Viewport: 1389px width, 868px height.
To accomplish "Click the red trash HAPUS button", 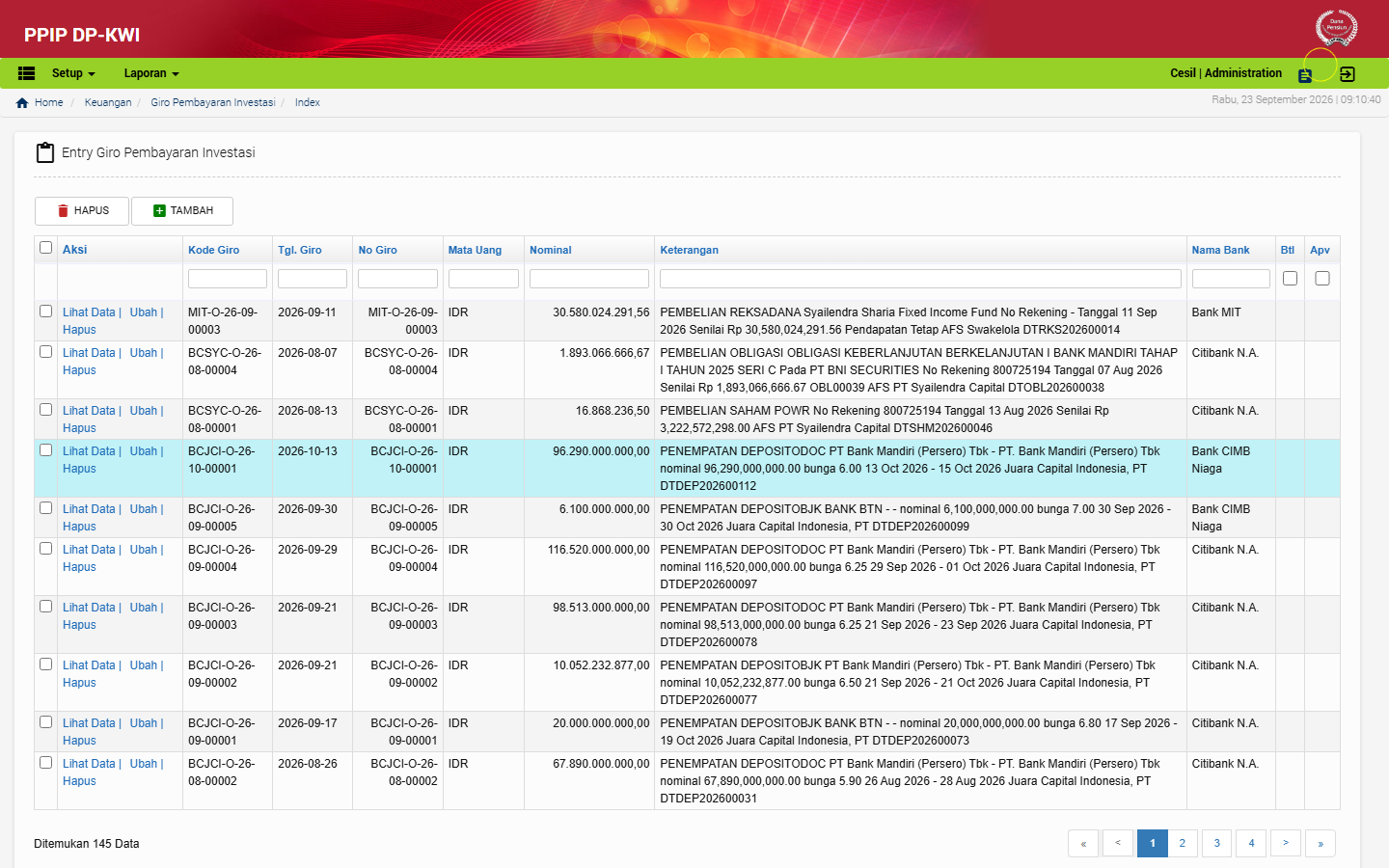I will pos(82,210).
